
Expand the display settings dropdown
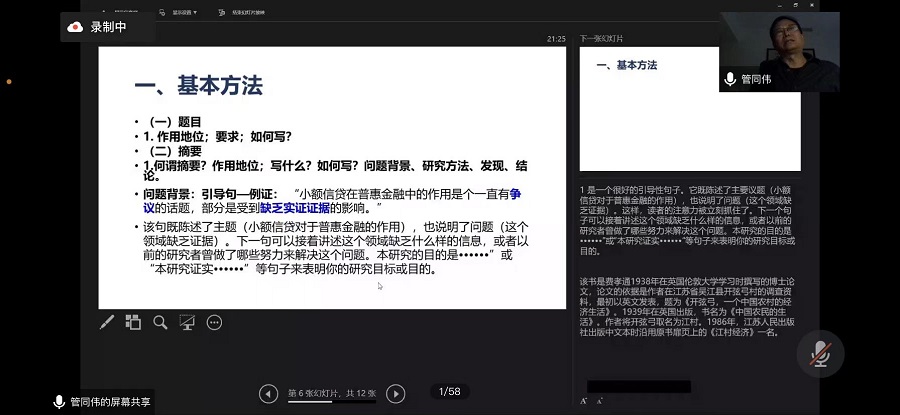pyautogui.click(x=185, y=13)
